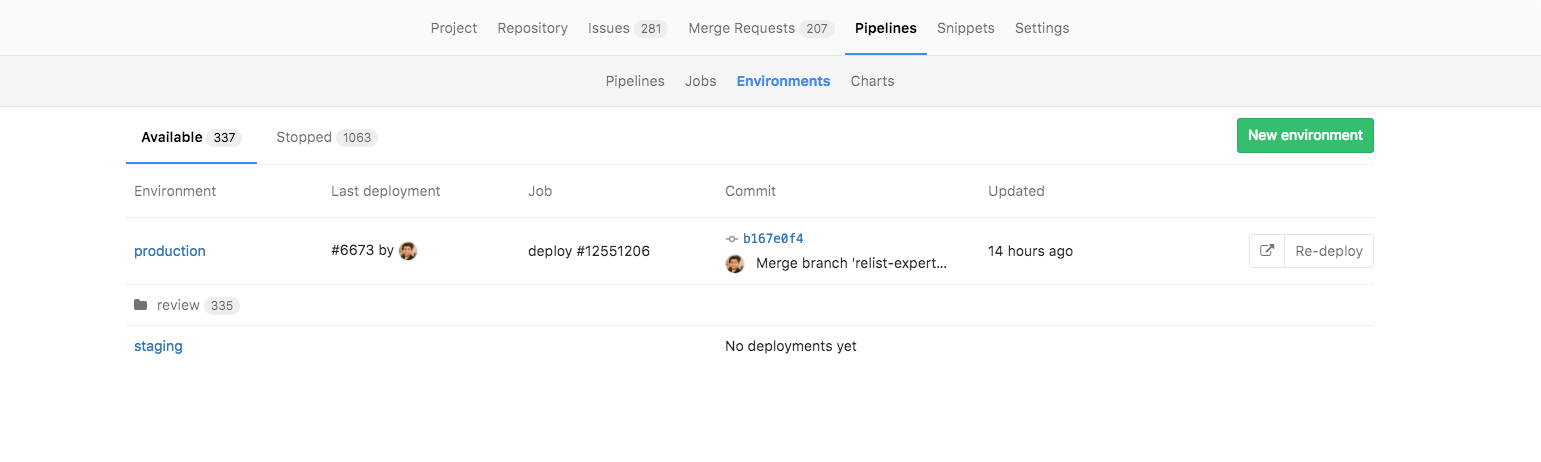
Task: Click the commit icon beside b167e0f4
Action: (x=732, y=239)
